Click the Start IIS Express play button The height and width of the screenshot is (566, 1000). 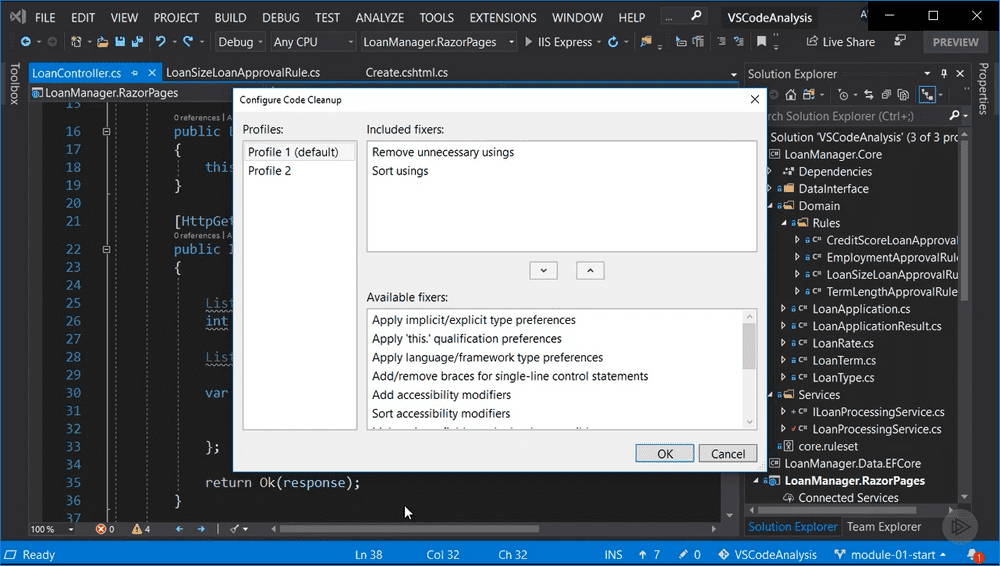click(x=528, y=42)
